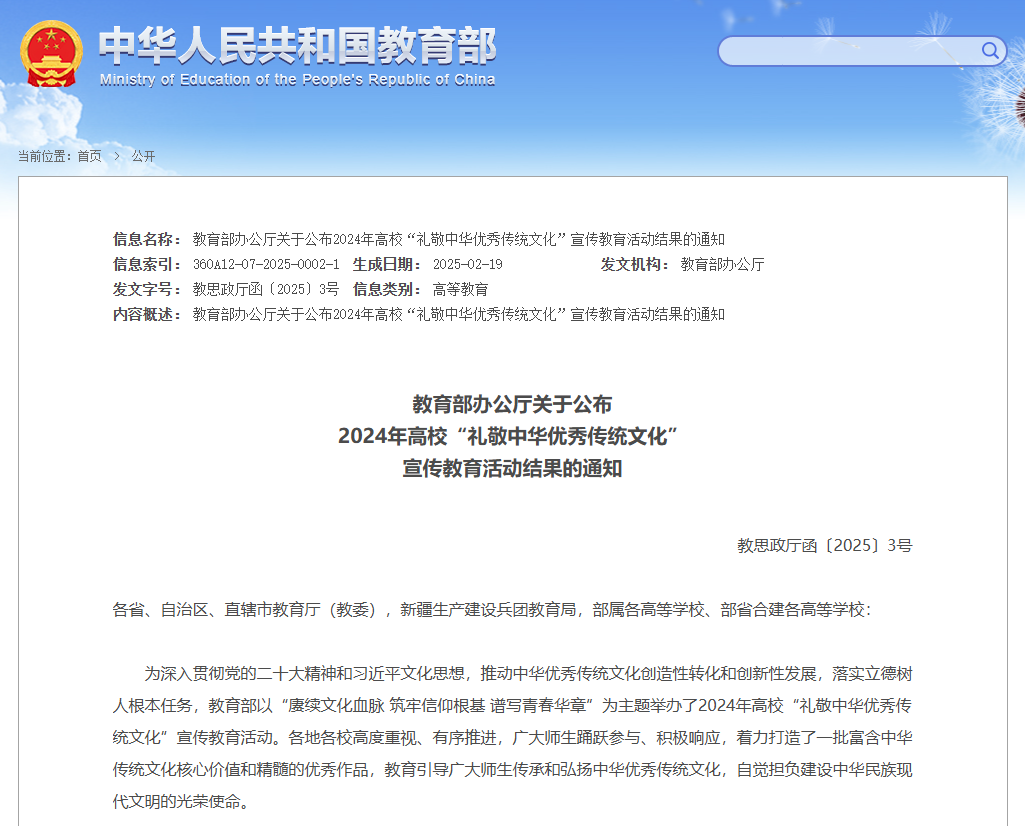Viewport: 1025px width, 826px height.
Task: Click 教育部办公厅 beside 发文机构
Action: point(722,264)
